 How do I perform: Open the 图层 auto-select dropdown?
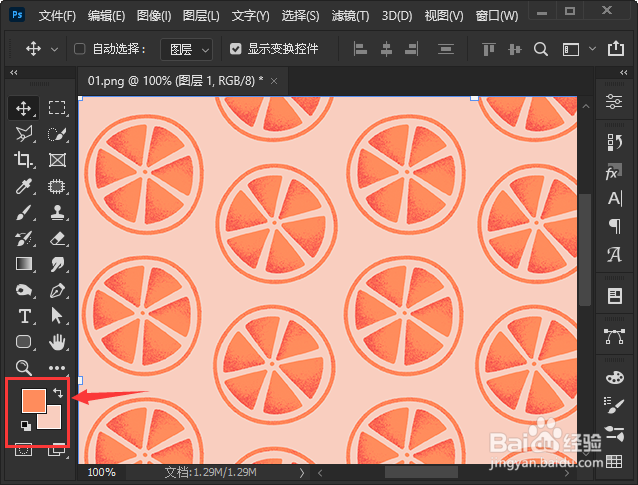(x=187, y=50)
